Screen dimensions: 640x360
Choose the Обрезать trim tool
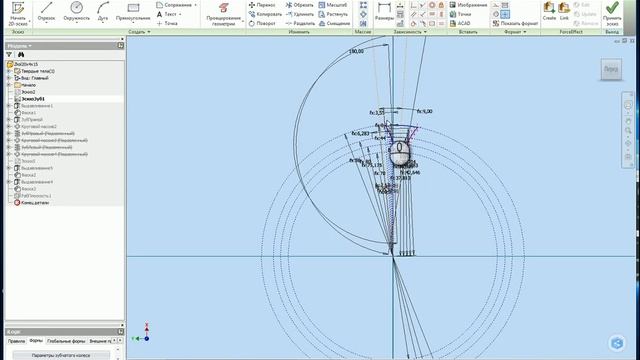(300, 5)
